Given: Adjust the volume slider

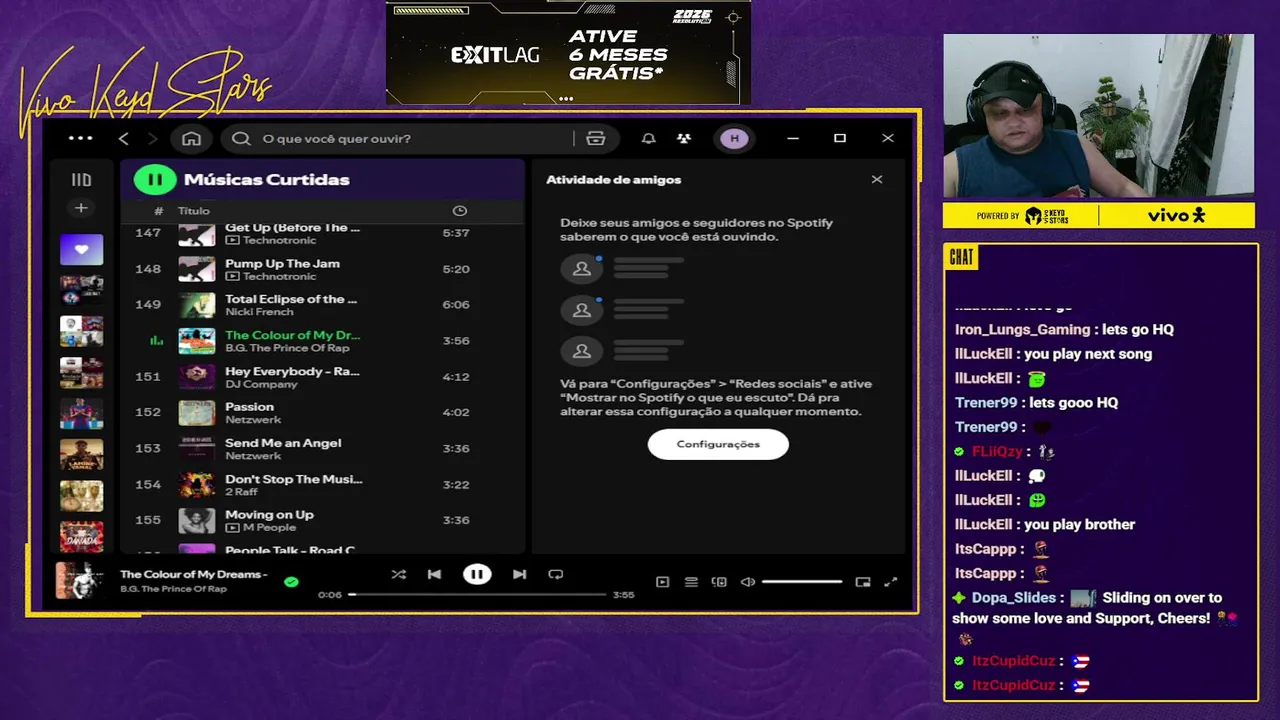Looking at the screenshot, I should [x=802, y=582].
